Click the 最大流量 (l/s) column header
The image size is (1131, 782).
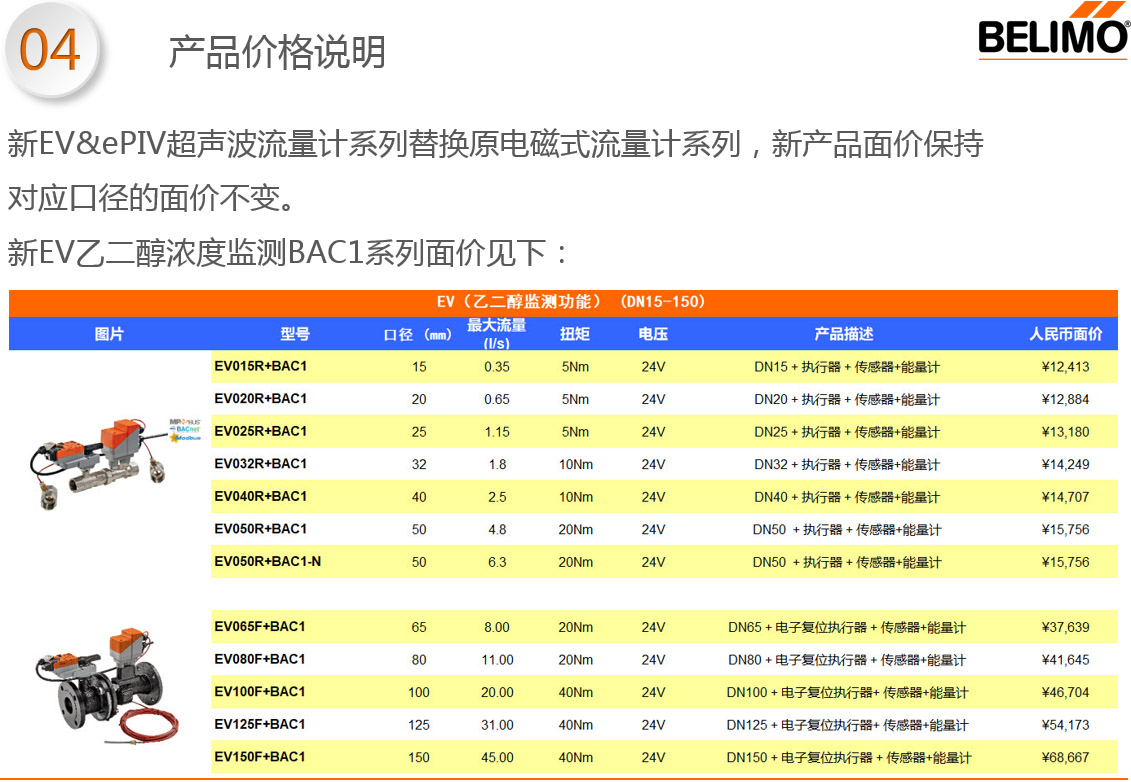pos(496,334)
